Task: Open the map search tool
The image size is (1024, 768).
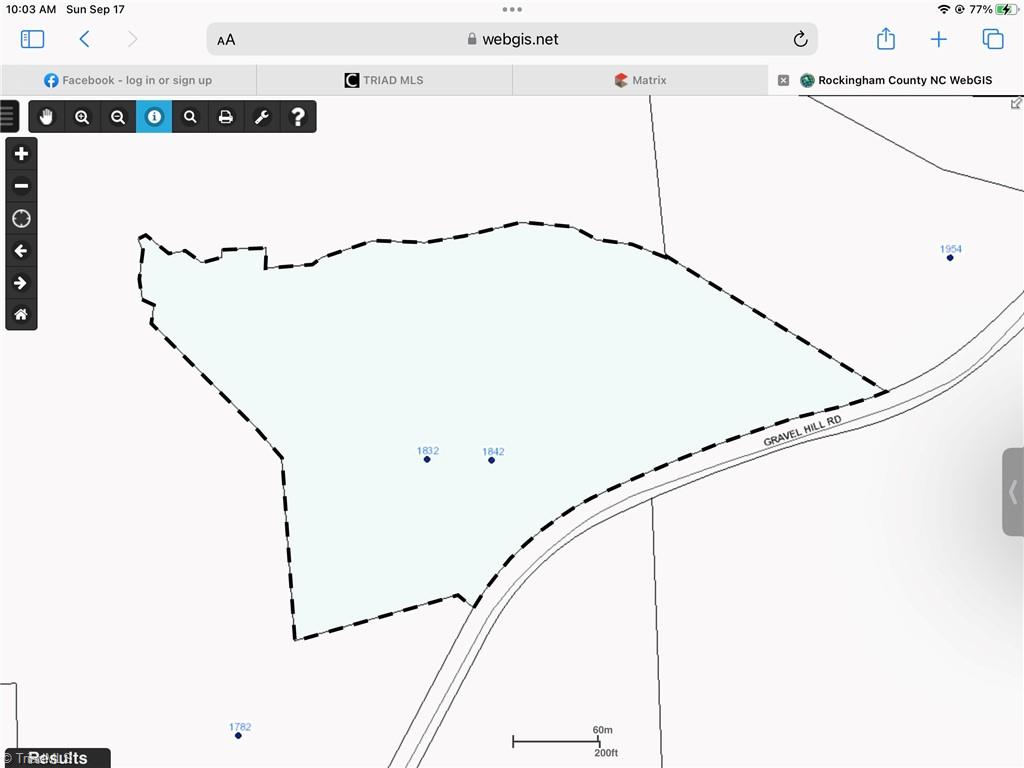Action: click(x=190, y=117)
